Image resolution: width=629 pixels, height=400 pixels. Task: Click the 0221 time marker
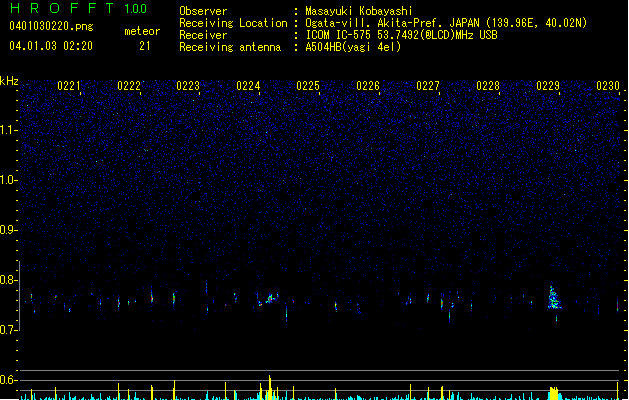tap(69, 86)
